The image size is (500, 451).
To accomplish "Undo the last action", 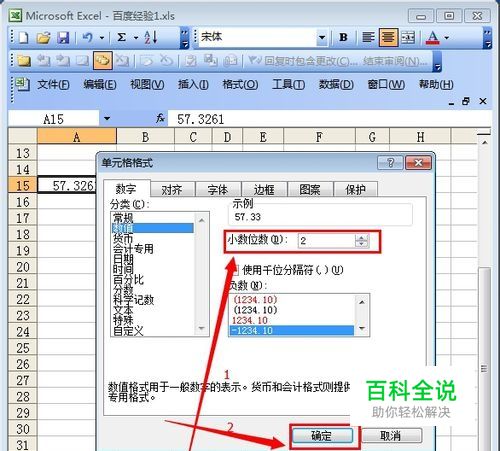I will pyautogui.click(x=87, y=37).
